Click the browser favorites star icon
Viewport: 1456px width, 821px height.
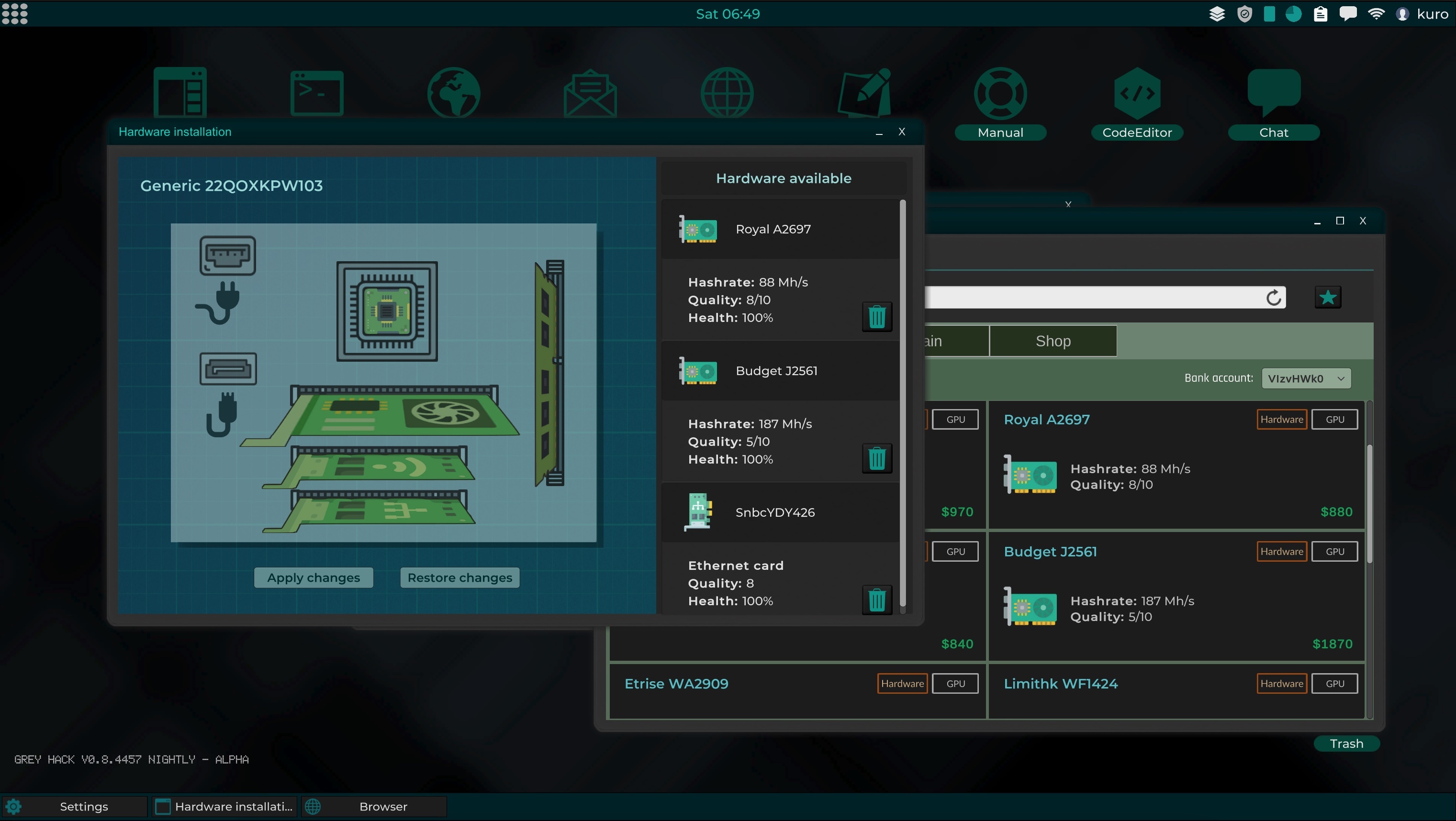click(x=1328, y=297)
